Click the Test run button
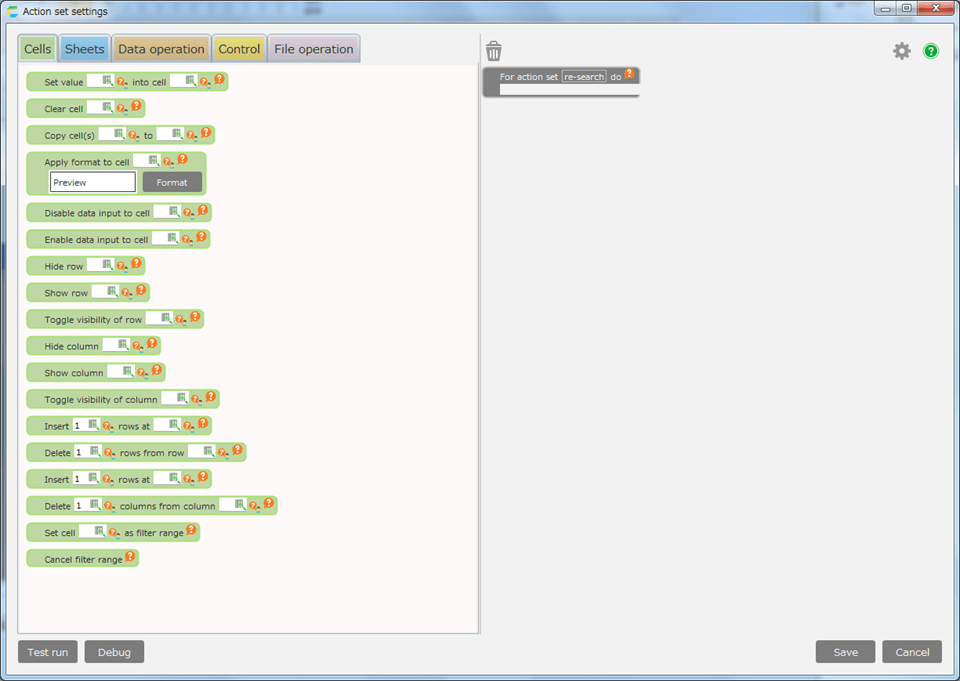The image size is (960, 681). point(48,652)
